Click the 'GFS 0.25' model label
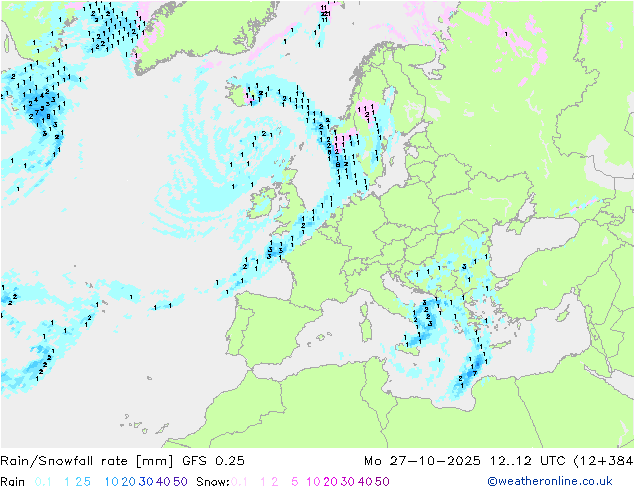The height and width of the screenshot is (490, 634). (213, 461)
